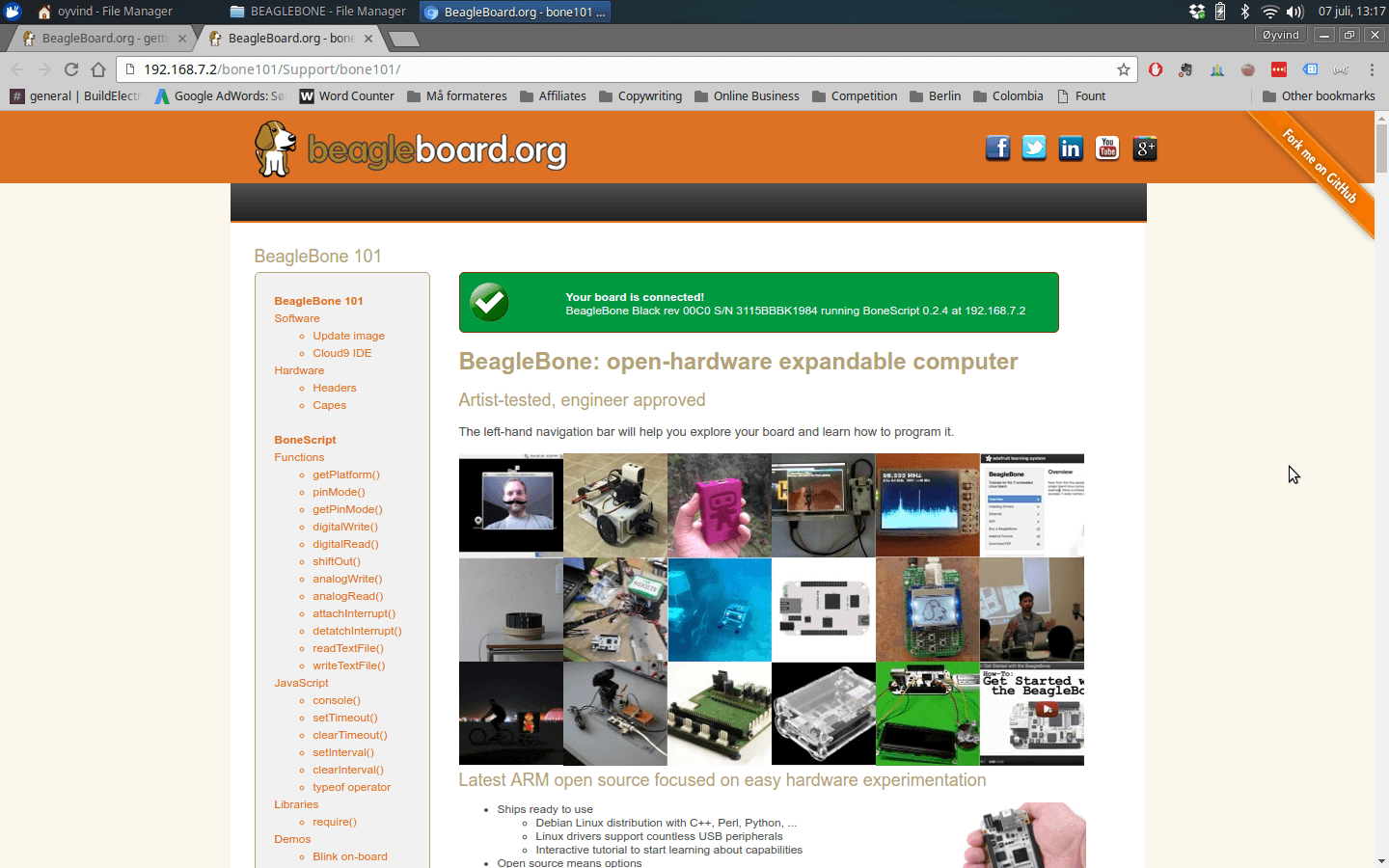Screen dimensions: 1389x868
Task: Open the Other bookmarks folder
Action: (1319, 96)
